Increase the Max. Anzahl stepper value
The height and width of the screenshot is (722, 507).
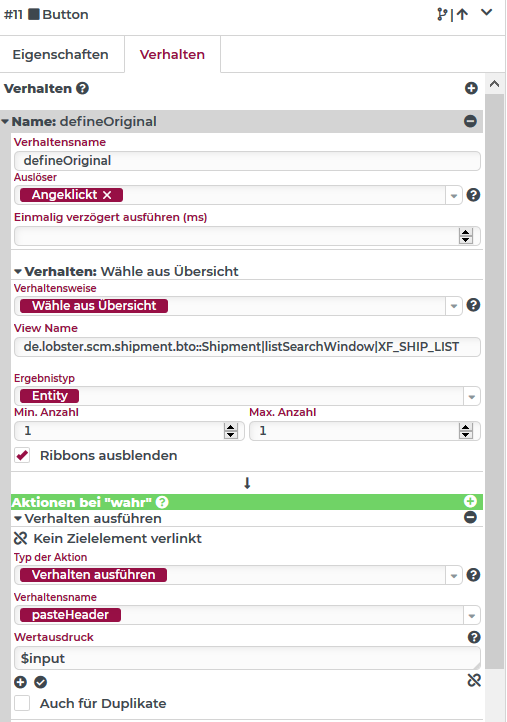tap(466, 427)
